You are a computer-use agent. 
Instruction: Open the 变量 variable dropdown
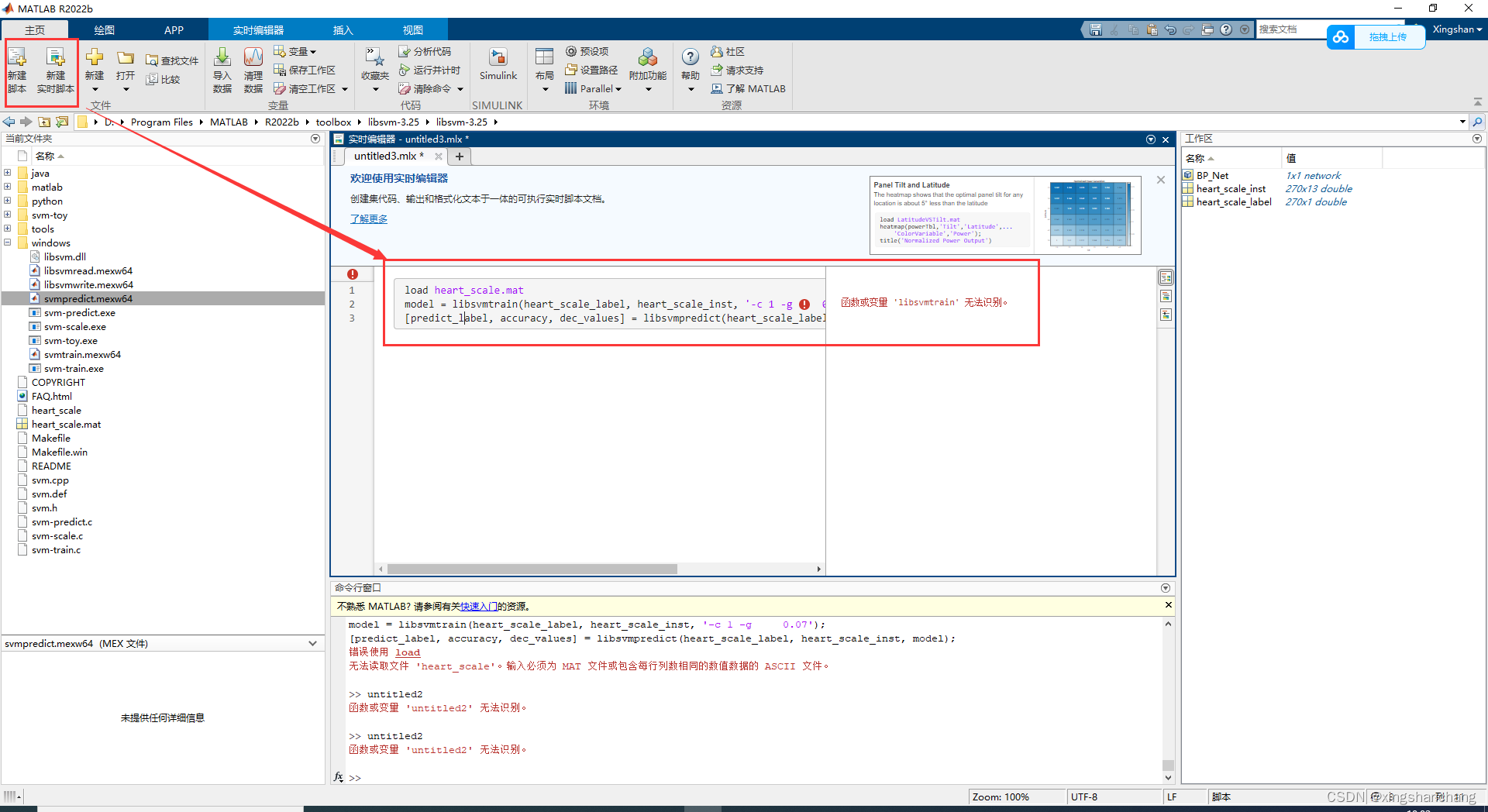click(295, 51)
